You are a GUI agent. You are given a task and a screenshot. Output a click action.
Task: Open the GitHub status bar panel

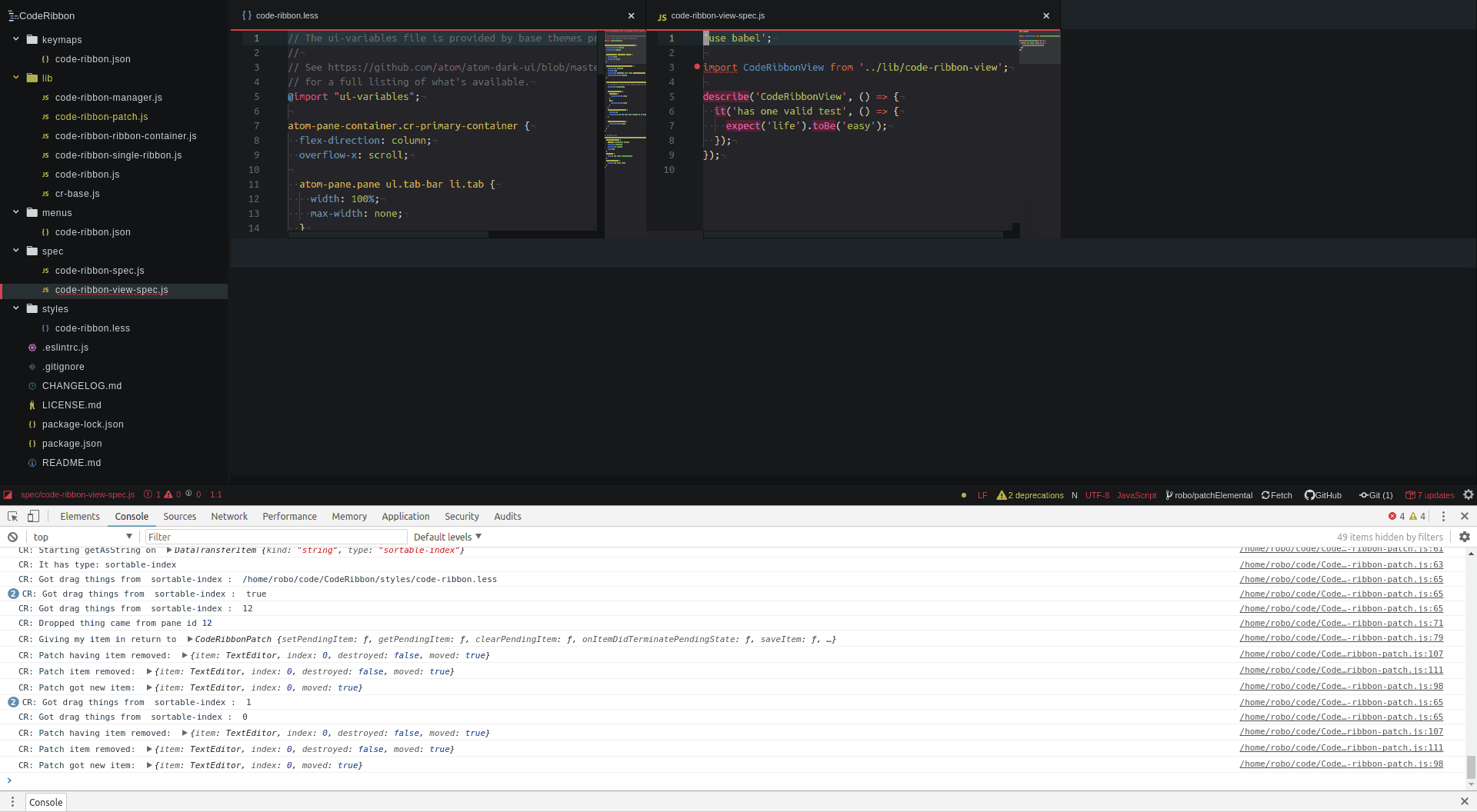[x=1323, y=495]
